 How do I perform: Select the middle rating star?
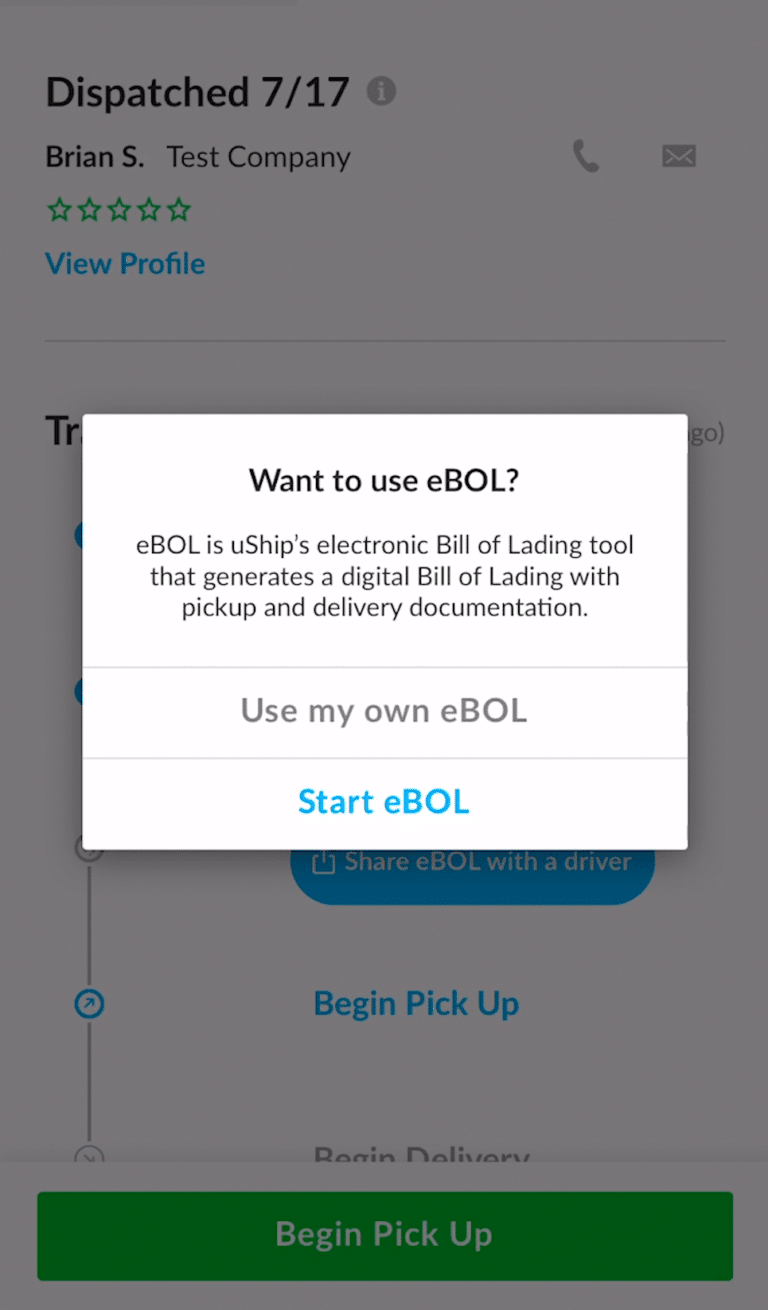[x=118, y=210]
